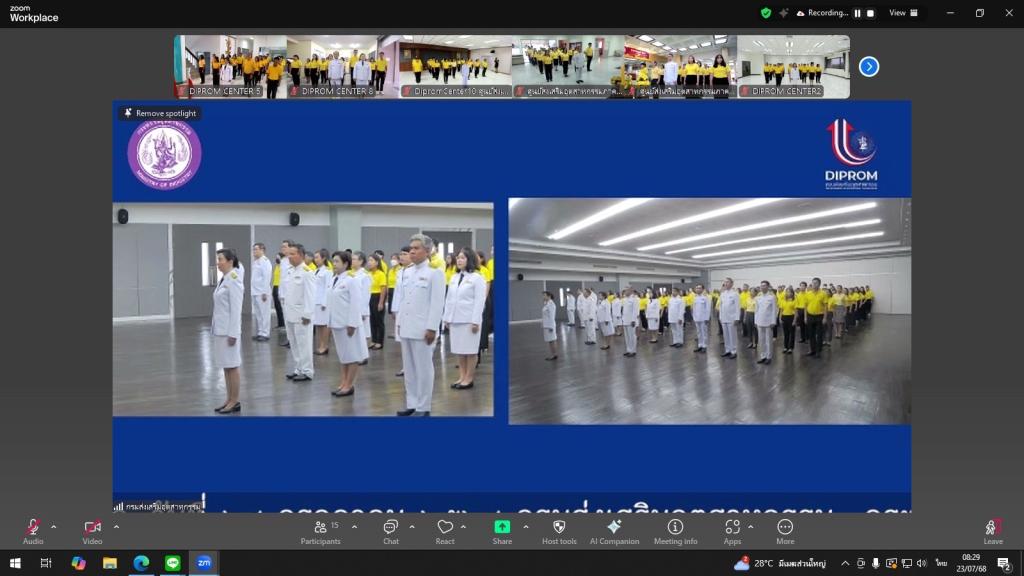This screenshot has width=1024, height=576.
Task: Open the Participants panel
Action: click(321, 531)
